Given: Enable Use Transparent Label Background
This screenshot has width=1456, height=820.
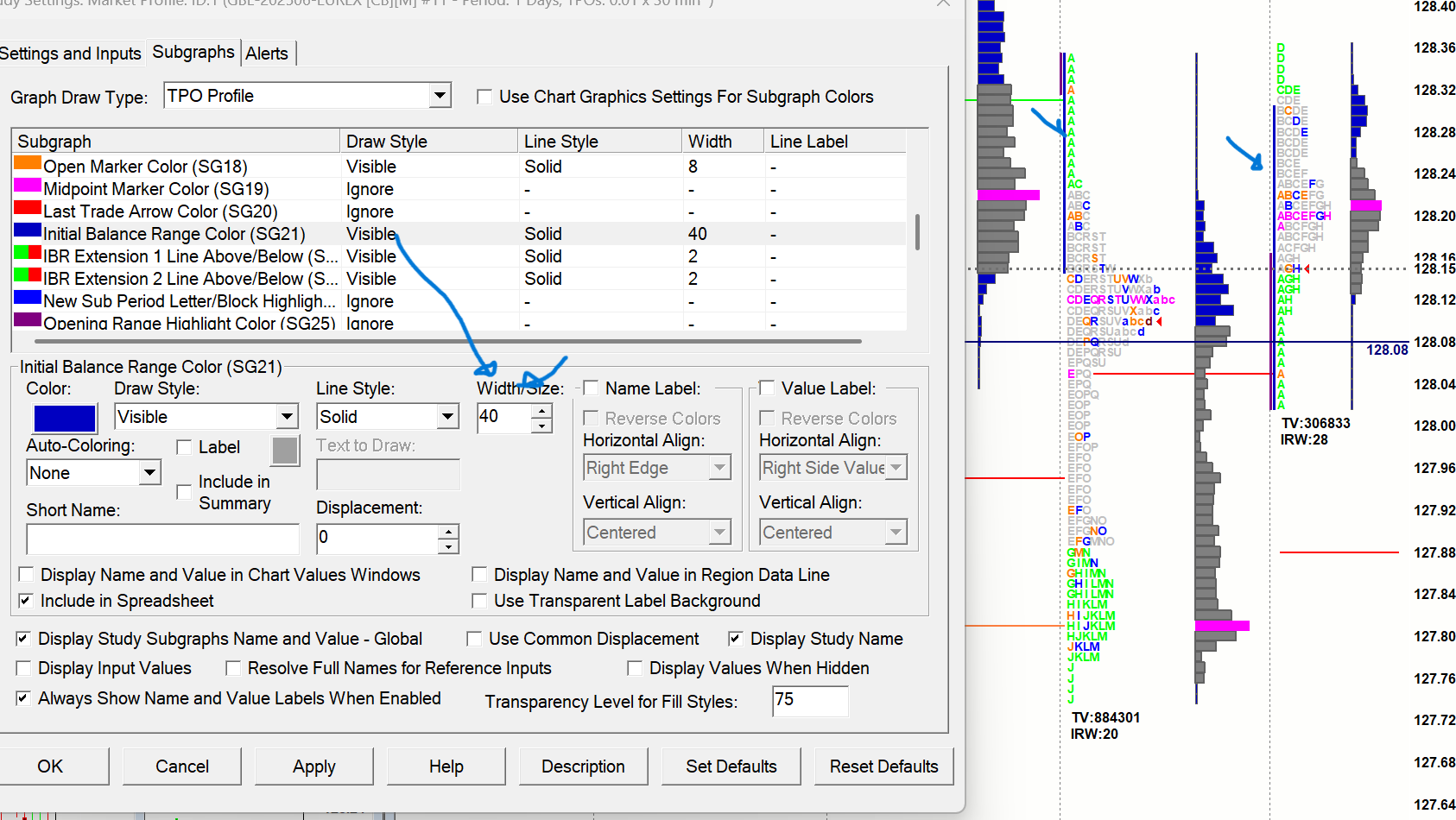Looking at the screenshot, I should pos(479,601).
